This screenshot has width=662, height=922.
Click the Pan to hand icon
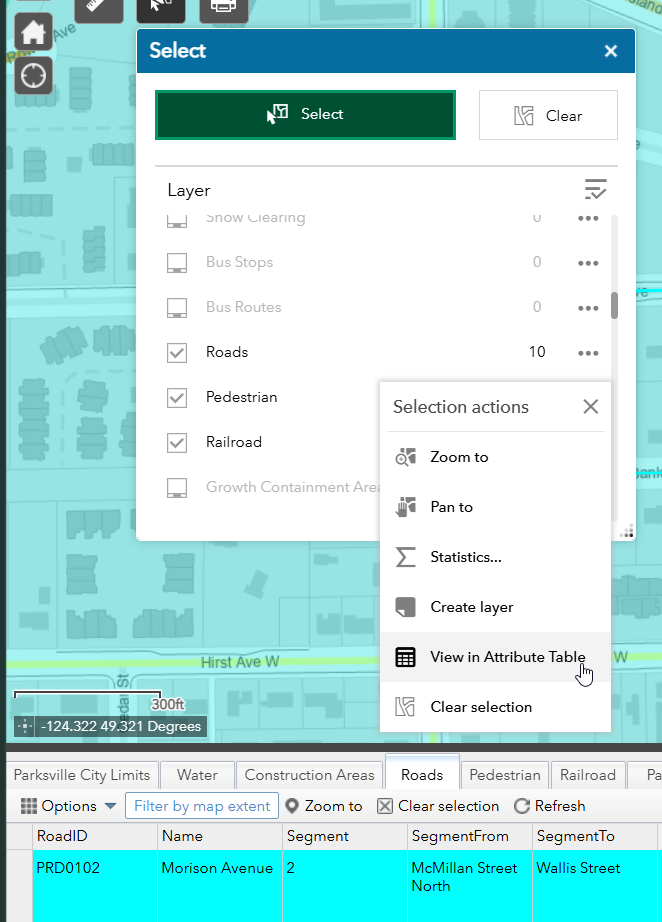[x=406, y=507]
